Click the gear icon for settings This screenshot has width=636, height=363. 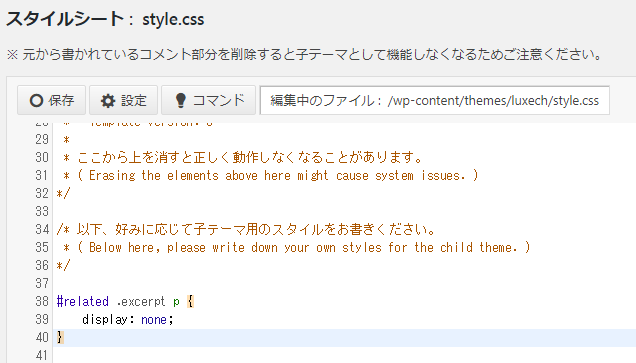tap(108, 101)
